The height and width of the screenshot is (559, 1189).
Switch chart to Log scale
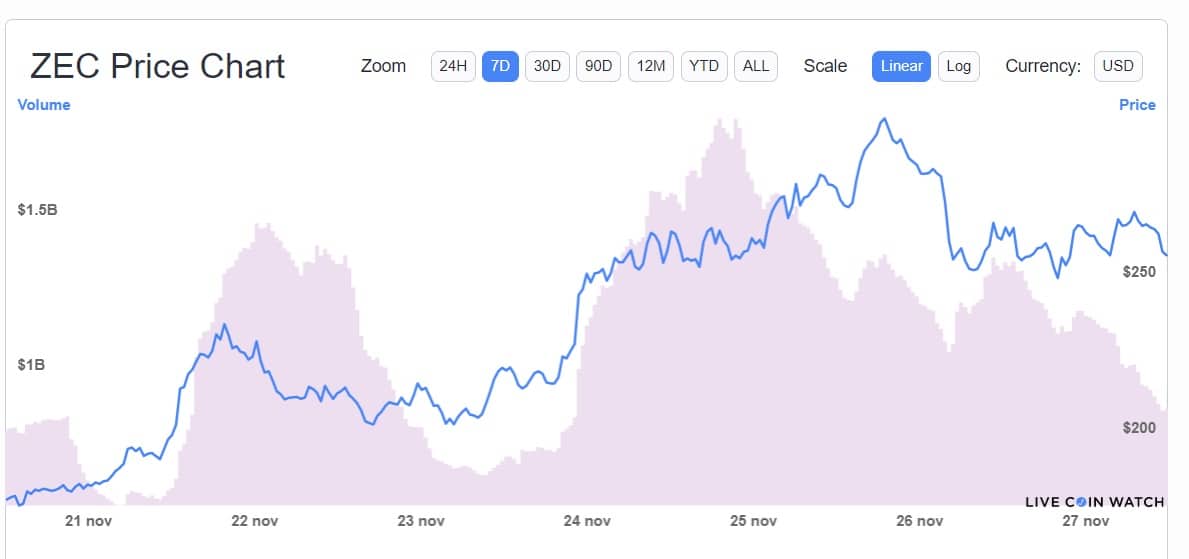click(x=958, y=66)
